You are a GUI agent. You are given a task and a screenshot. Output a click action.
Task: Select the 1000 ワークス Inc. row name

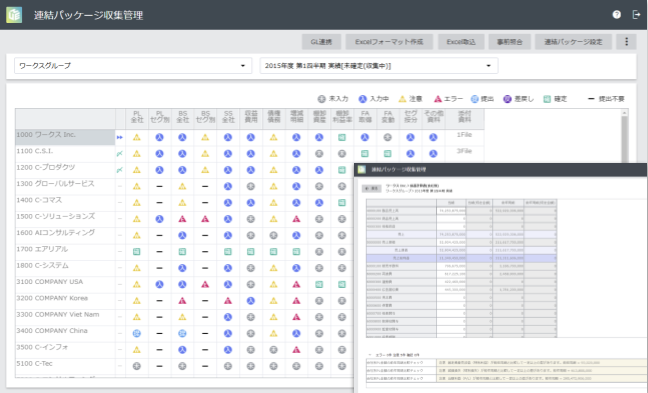[x=46, y=135]
